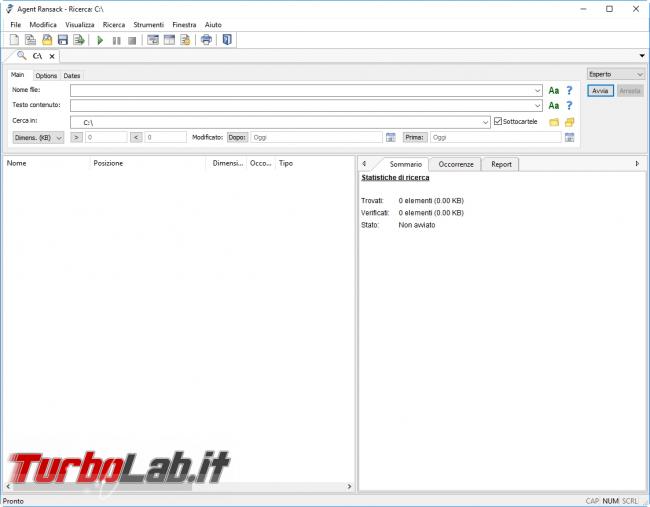
Task: Click the Print toolbar icon
Action: (206, 40)
